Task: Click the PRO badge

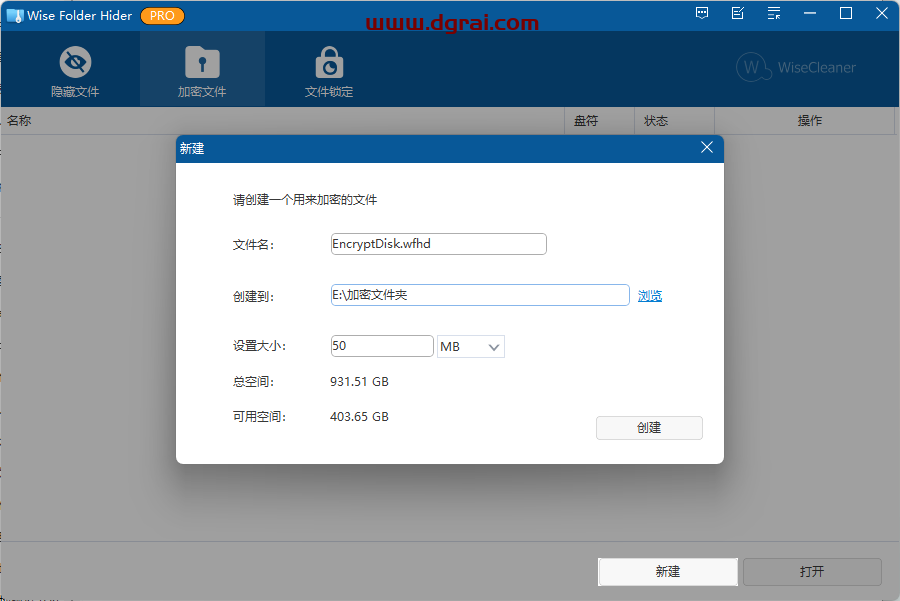Action: (x=162, y=16)
